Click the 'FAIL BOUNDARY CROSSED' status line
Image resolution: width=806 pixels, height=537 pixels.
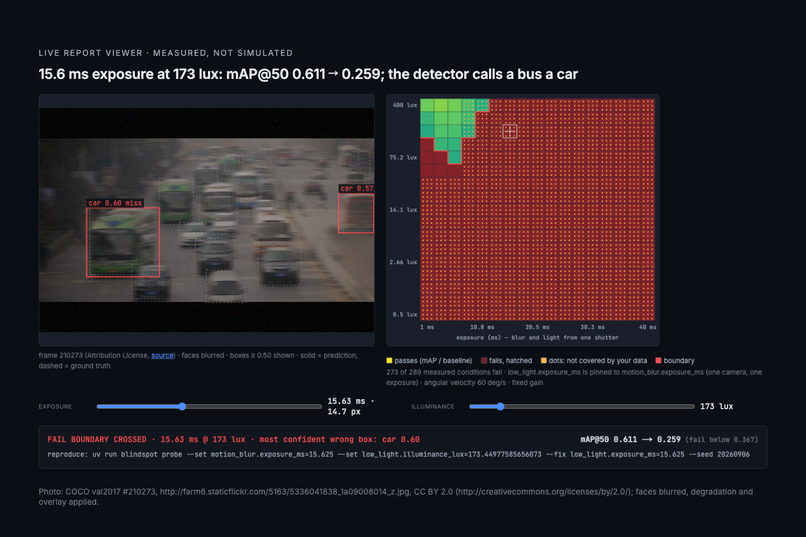pos(233,440)
